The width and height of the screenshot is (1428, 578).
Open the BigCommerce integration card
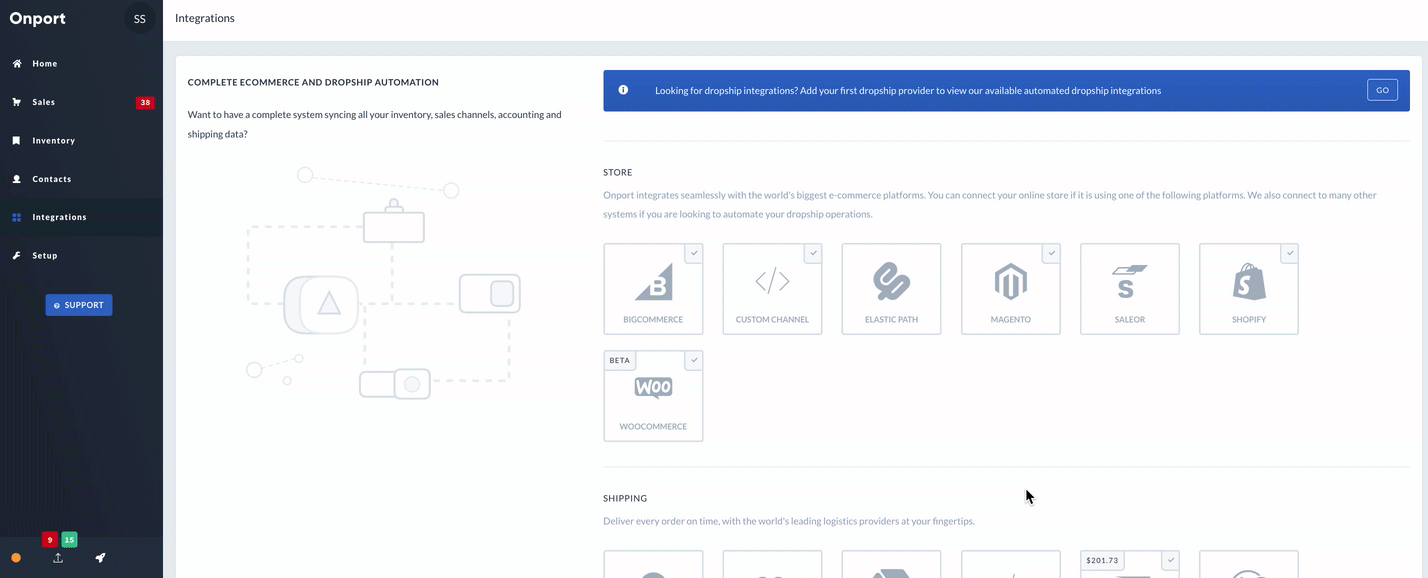[653, 289]
